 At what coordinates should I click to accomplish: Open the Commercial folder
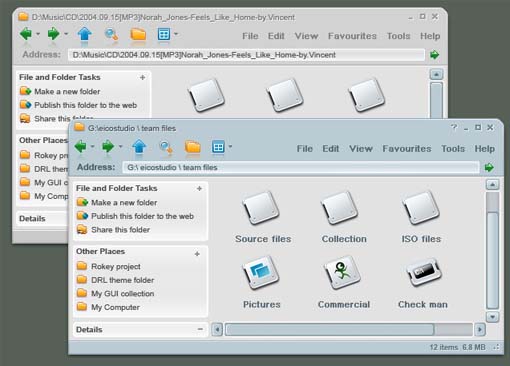[x=342, y=272]
